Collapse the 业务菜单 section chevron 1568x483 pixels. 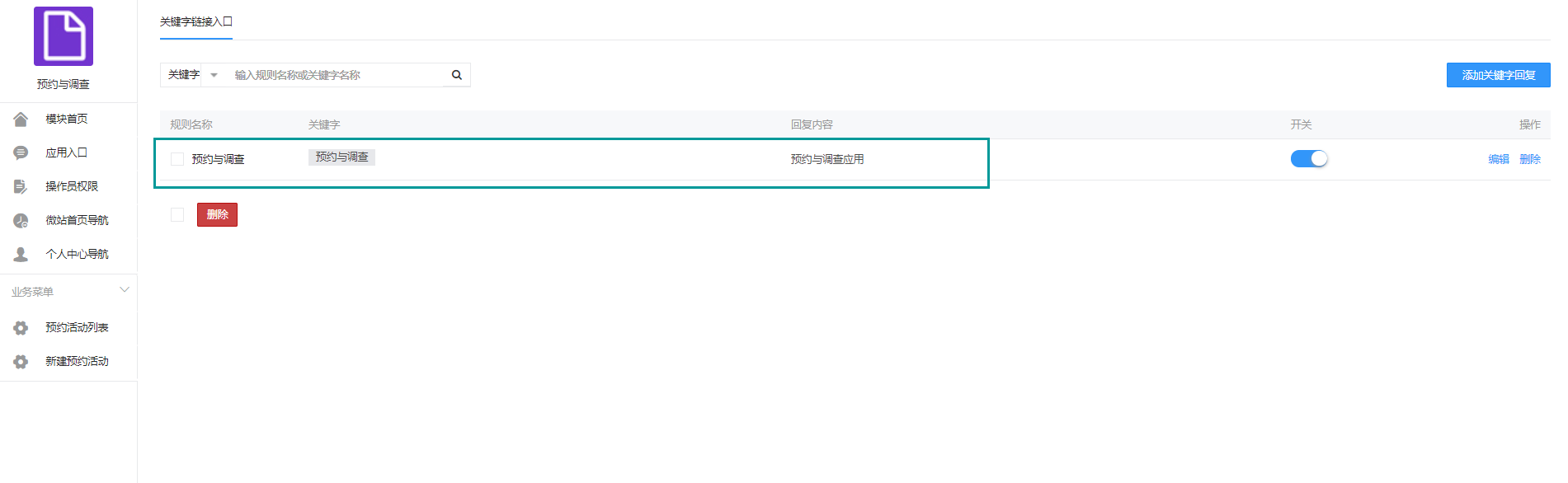(x=125, y=290)
